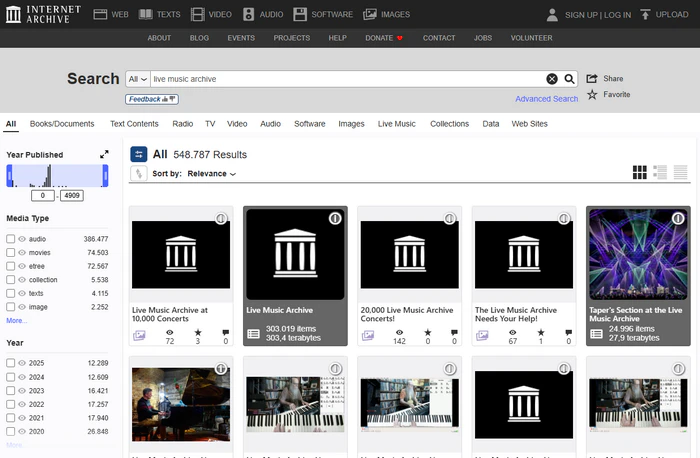This screenshot has width=700, height=458.
Task: Open the Software floppy disk icon
Action: pyautogui.click(x=300, y=14)
